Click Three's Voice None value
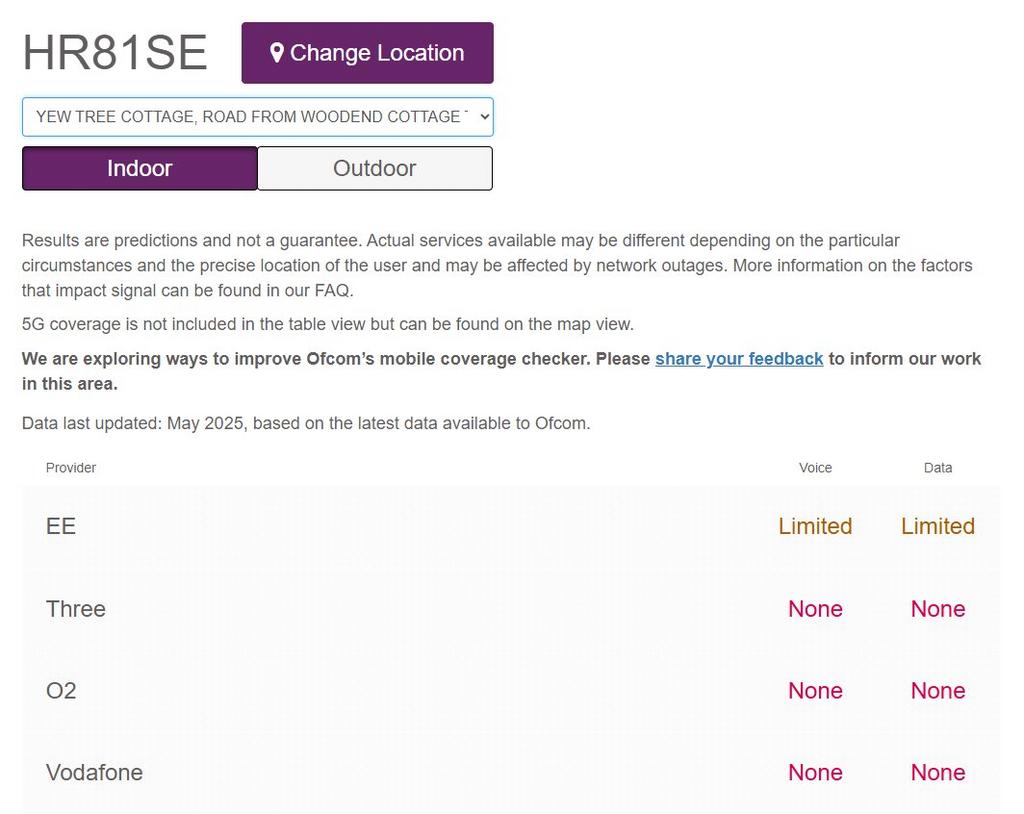 click(x=815, y=609)
